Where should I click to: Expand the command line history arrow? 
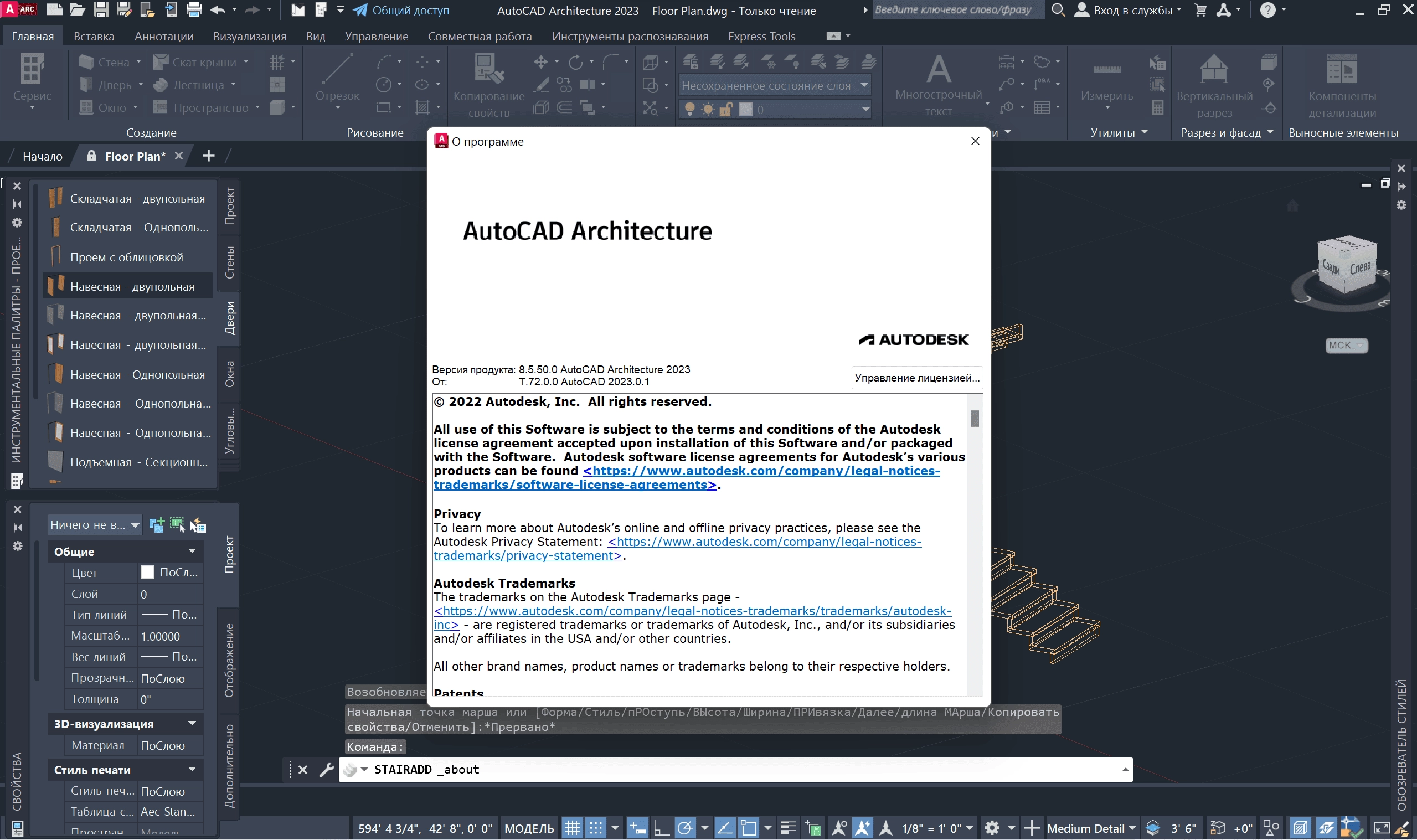pyautogui.click(x=1125, y=770)
